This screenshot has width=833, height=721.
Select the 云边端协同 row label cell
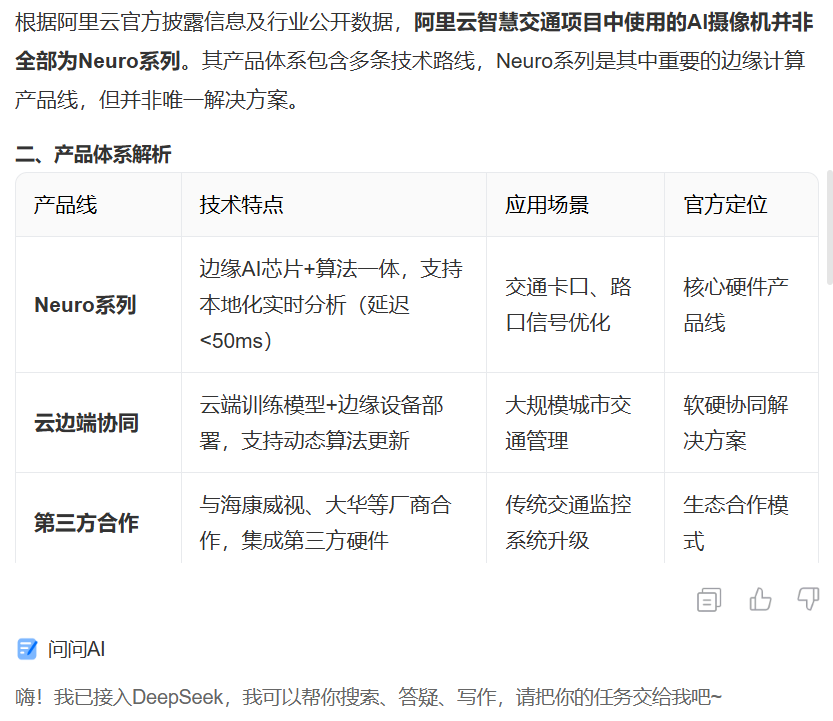pyautogui.click(x=98, y=423)
